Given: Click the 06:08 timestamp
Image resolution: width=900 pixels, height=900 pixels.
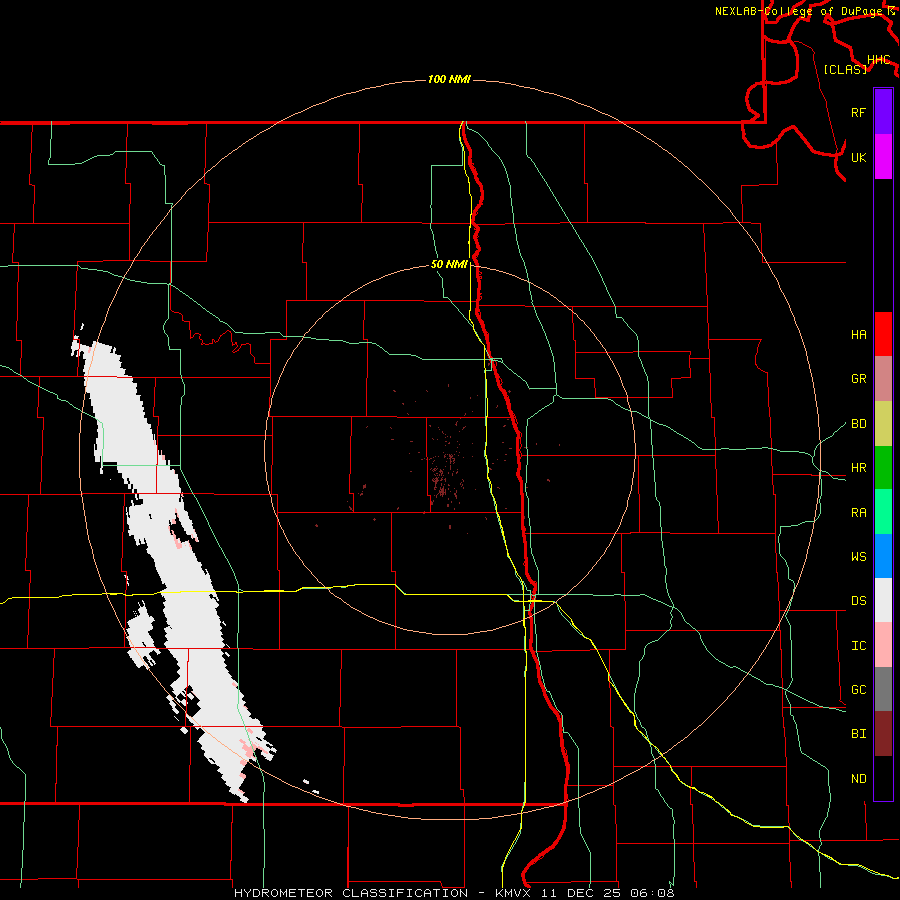Looking at the screenshot, I should click(652, 893).
